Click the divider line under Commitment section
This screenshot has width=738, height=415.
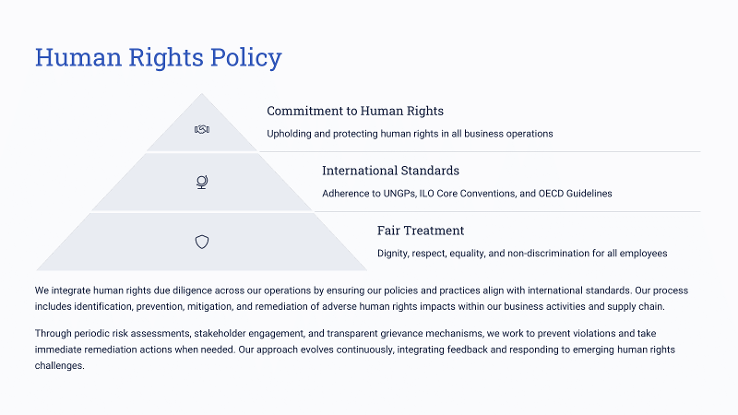(480, 152)
